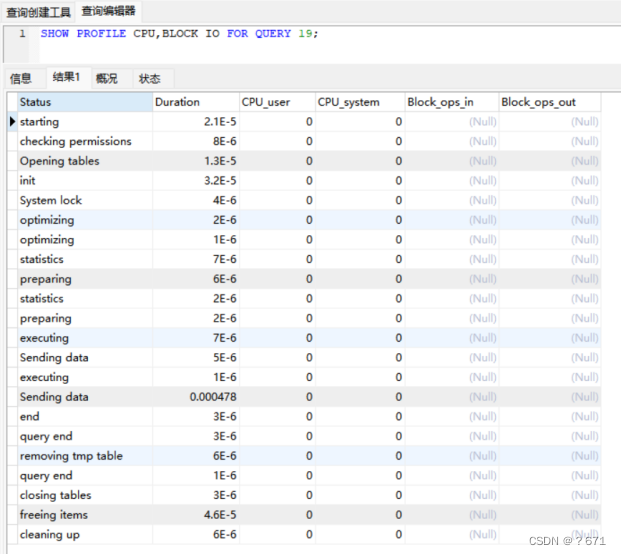Open the 概况 tab

pos(106,78)
